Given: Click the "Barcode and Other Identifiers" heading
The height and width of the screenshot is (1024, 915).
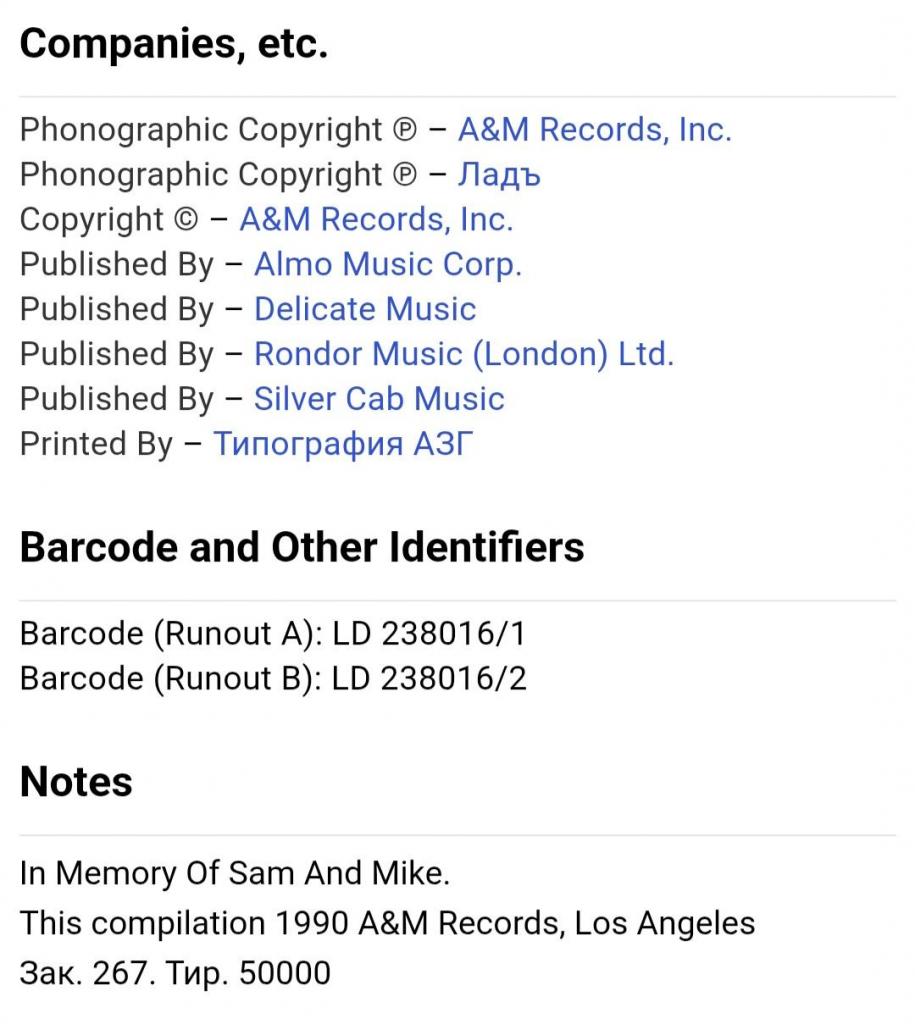Looking at the screenshot, I should tap(302, 548).
